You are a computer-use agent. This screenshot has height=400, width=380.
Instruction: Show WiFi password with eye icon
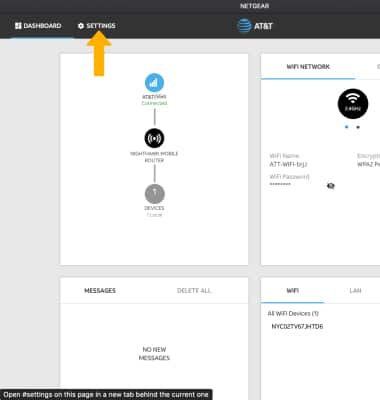[331, 186]
